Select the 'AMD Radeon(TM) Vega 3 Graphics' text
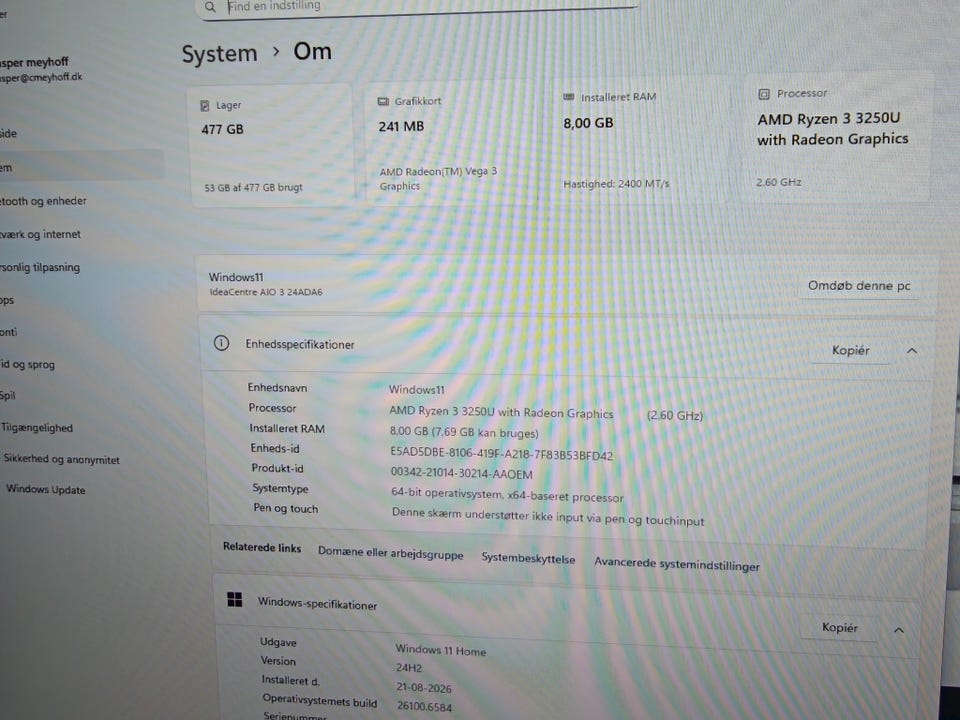This screenshot has height=720, width=960. tap(438, 179)
